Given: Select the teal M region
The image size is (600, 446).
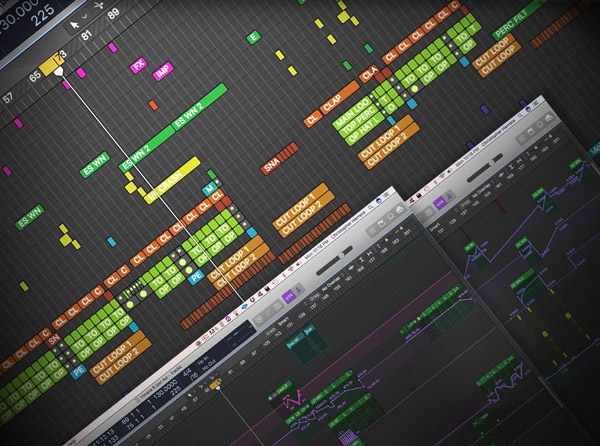Looking at the screenshot, I should point(209,189).
